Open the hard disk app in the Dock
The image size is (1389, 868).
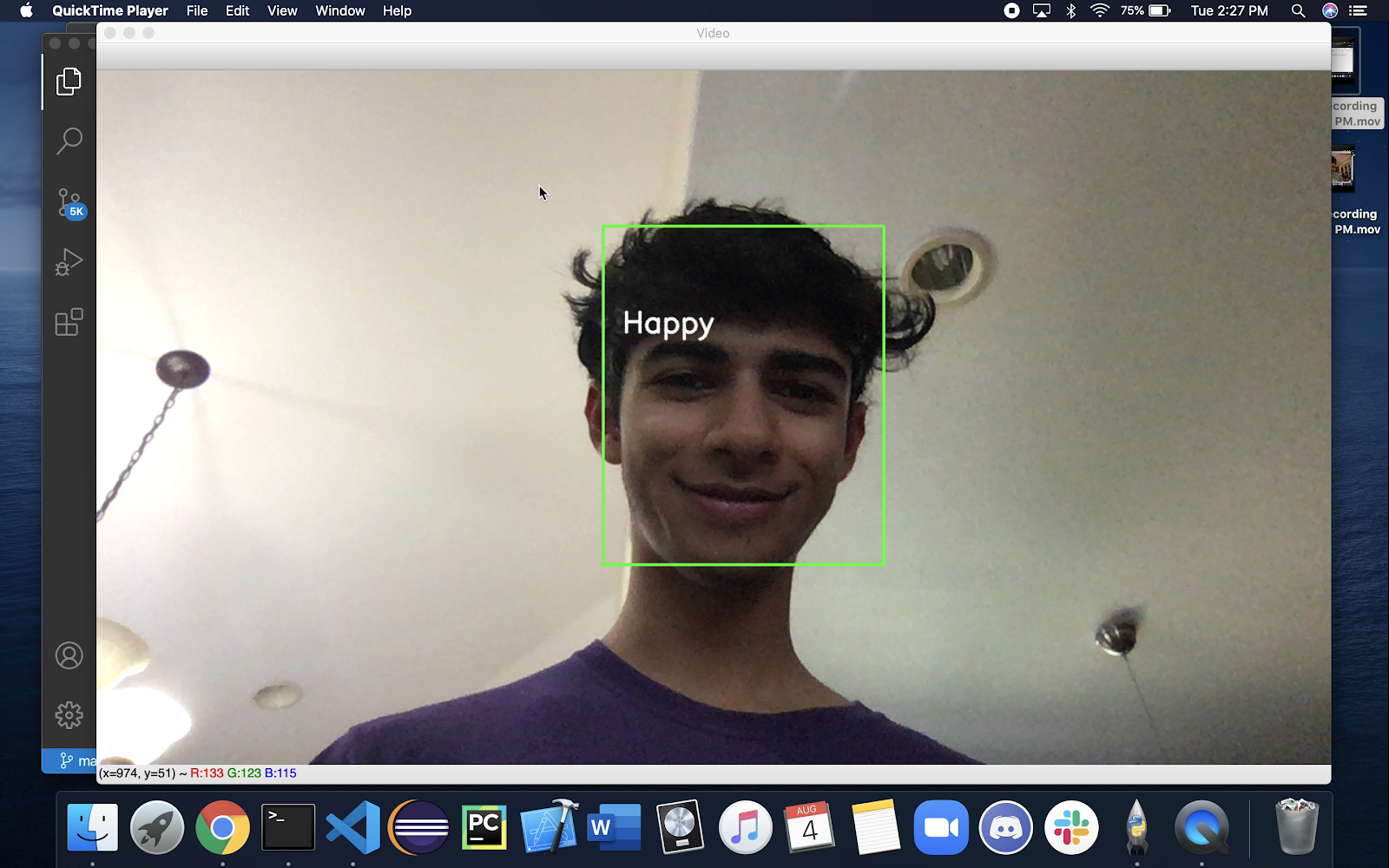pos(680,827)
